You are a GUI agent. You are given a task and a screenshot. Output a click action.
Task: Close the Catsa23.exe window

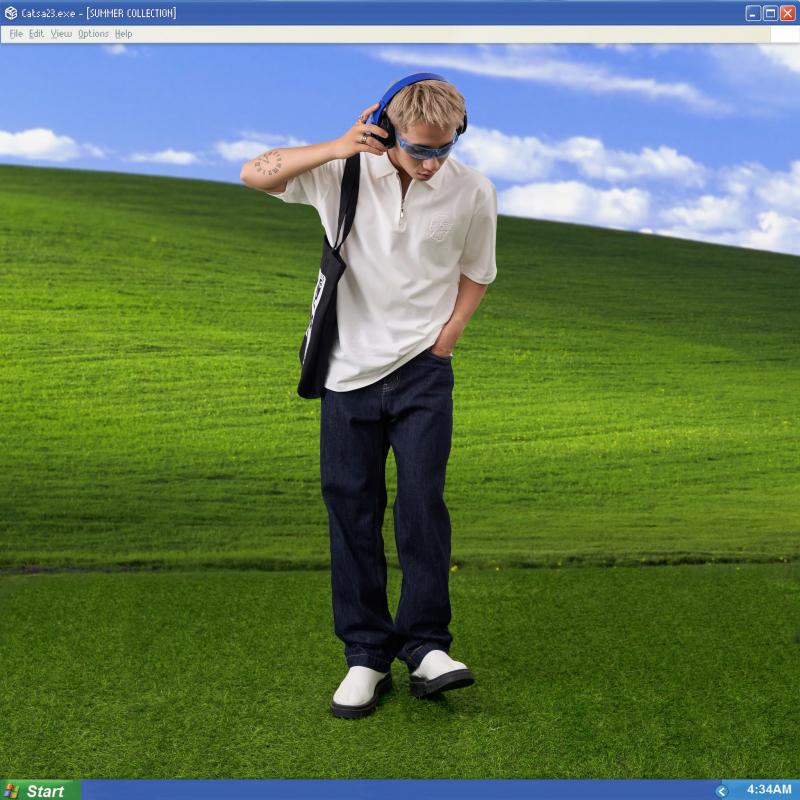point(788,13)
